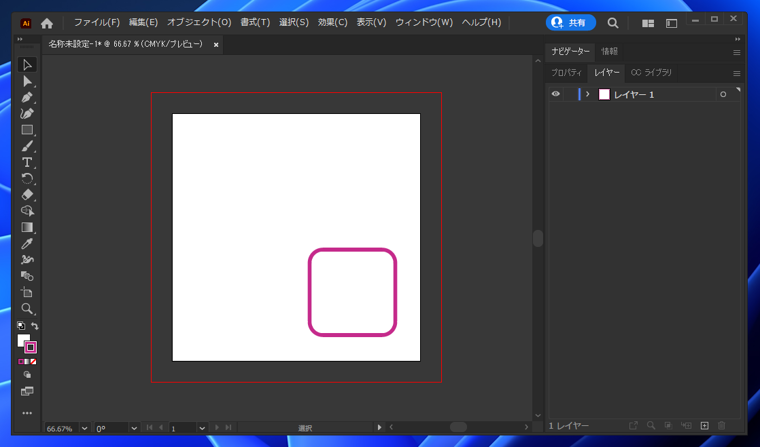760x447 pixels.
Task: Switch to プロパティ panel tab
Action: point(566,73)
